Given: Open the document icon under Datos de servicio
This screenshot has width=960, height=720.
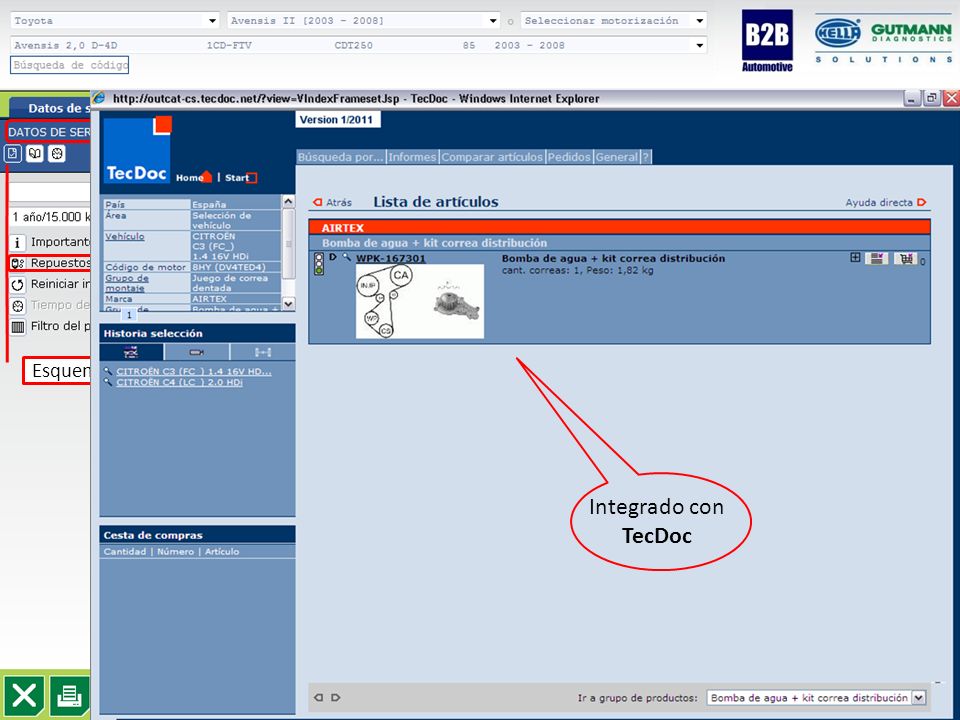Looking at the screenshot, I should click(x=13, y=154).
